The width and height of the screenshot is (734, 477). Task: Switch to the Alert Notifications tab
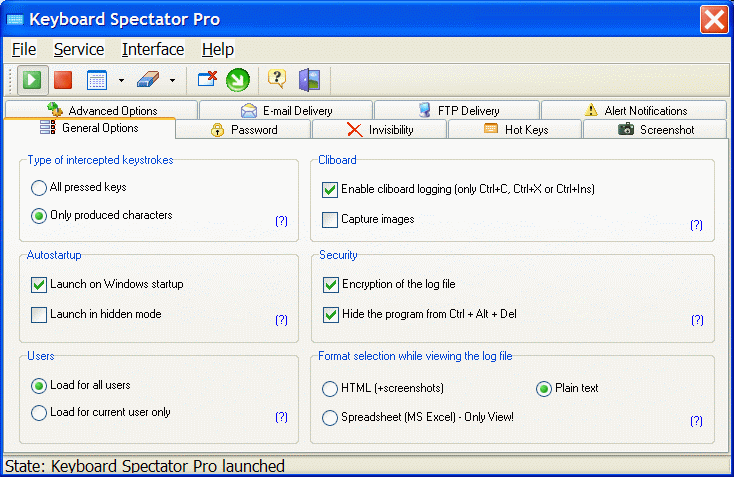[x=634, y=110]
